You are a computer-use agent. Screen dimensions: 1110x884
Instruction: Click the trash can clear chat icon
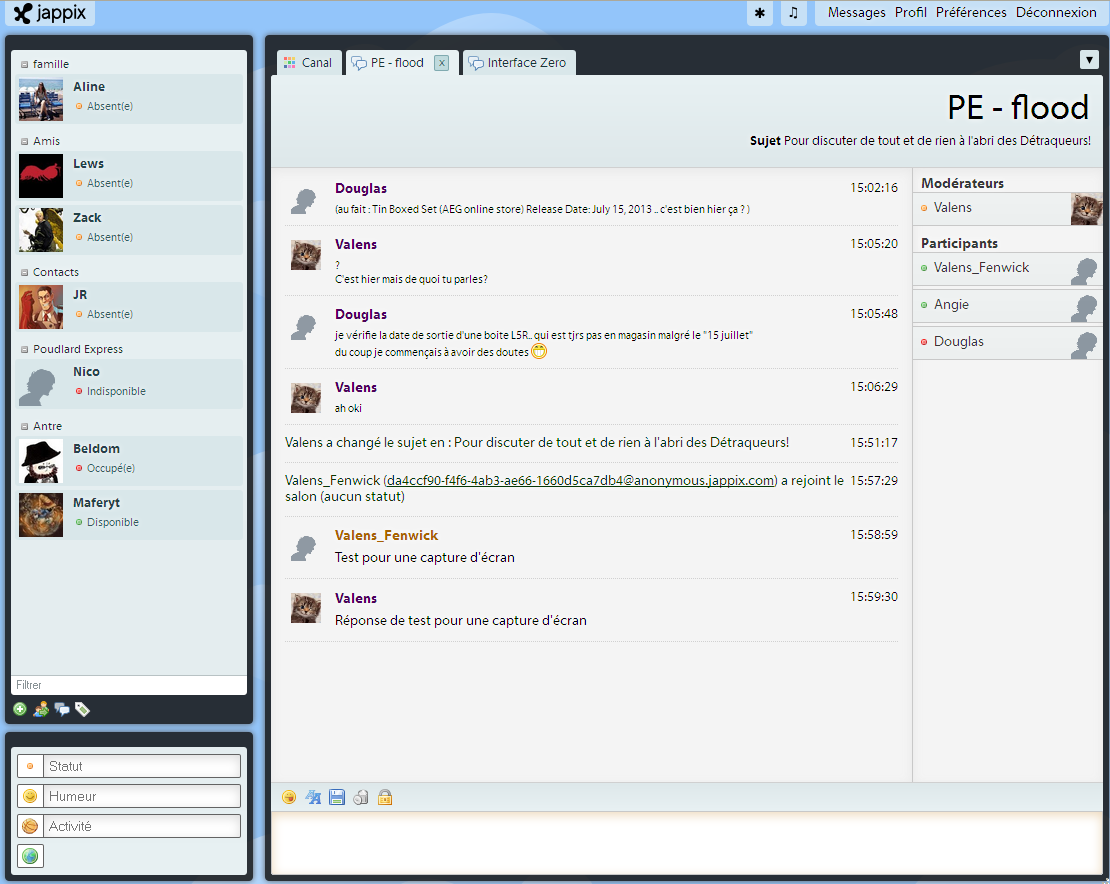361,797
